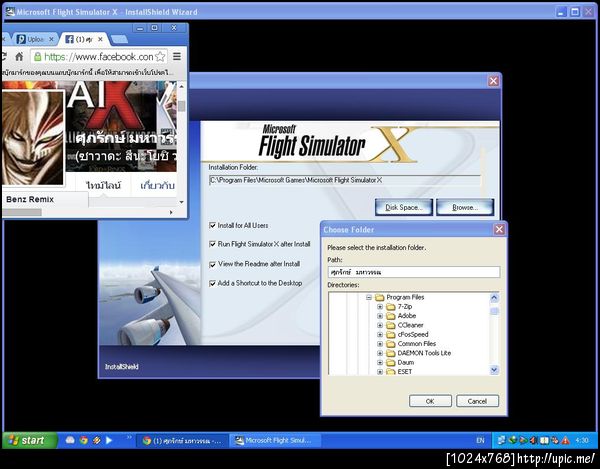The image size is (600, 469).
Task: Switch to the Upload browser tab
Action: [34, 39]
